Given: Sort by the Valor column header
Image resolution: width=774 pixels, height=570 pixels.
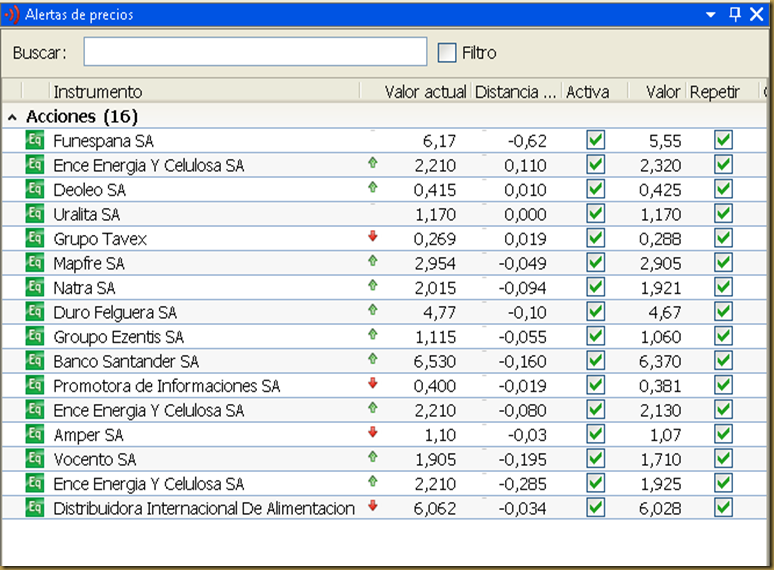Looking at the screenshot, I should (x=657, y=91).
